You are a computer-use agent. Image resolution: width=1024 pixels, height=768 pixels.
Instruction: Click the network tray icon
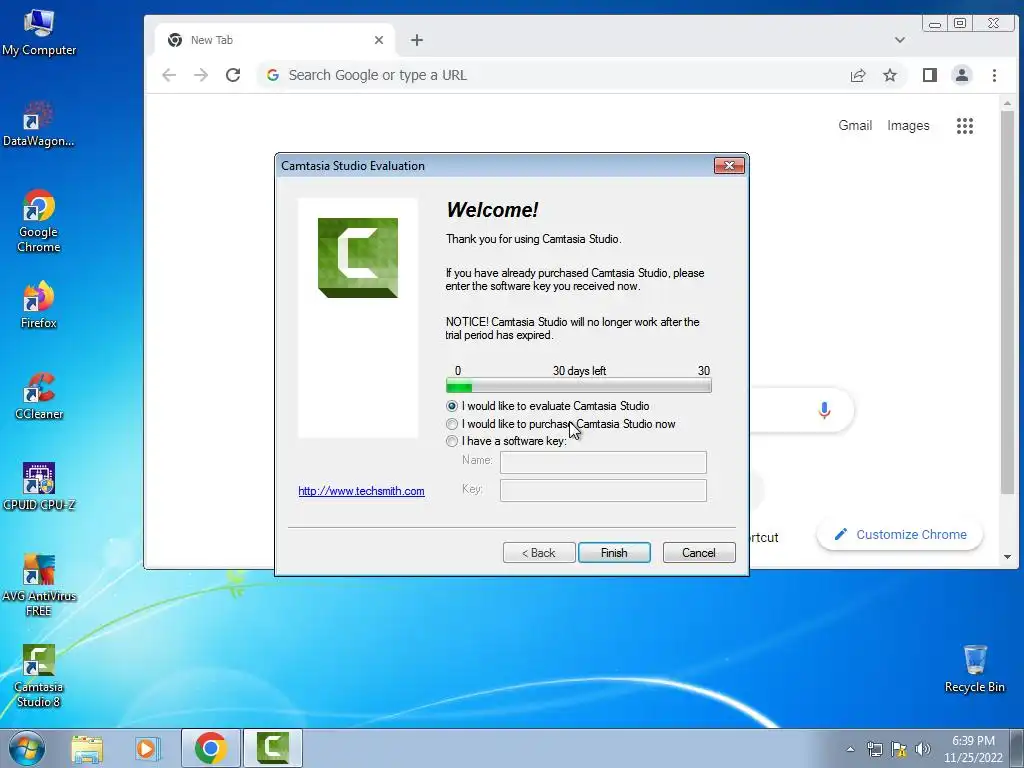[x=874, y=749]
